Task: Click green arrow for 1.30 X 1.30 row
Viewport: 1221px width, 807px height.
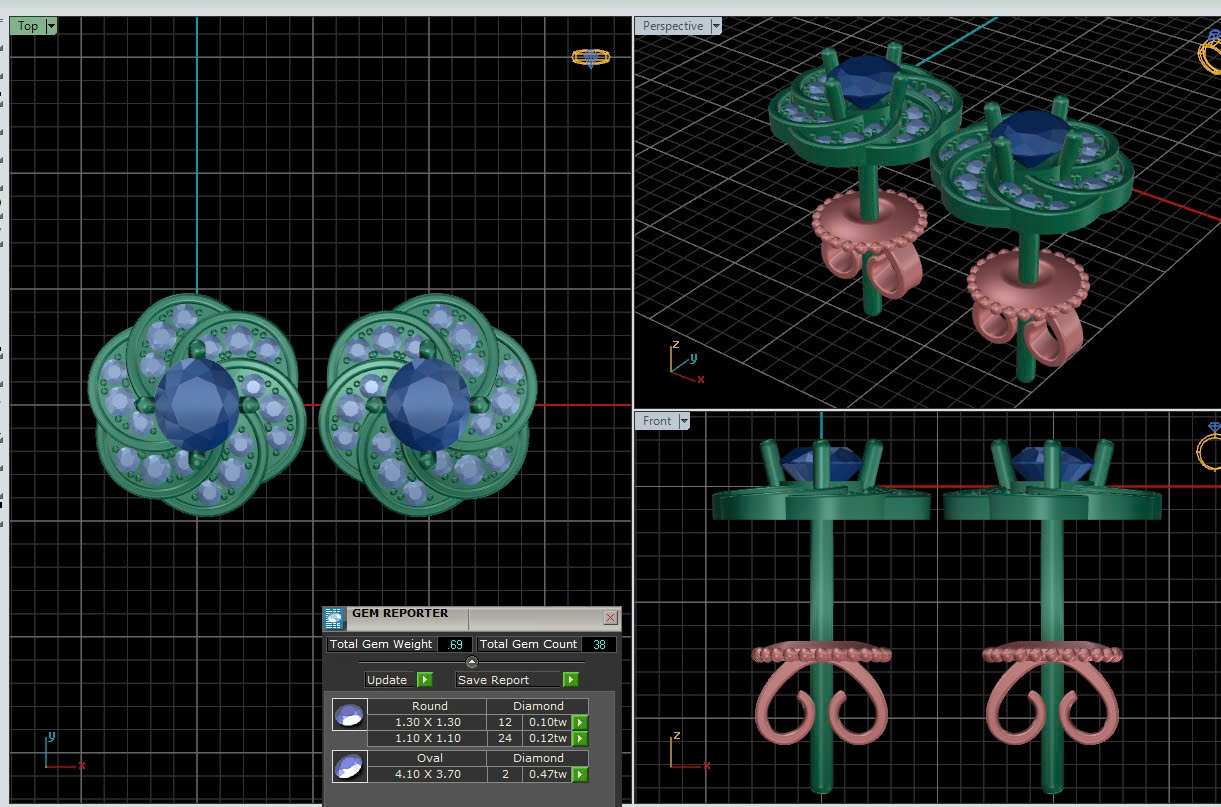Action: tap(579, 723)
